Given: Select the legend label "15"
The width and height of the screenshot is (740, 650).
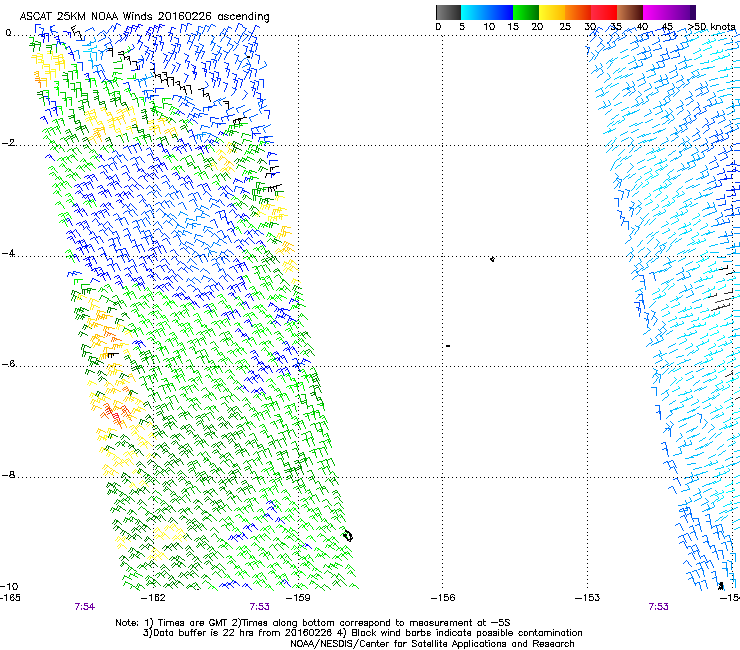Looking at the screenshot, I should 513,27.
